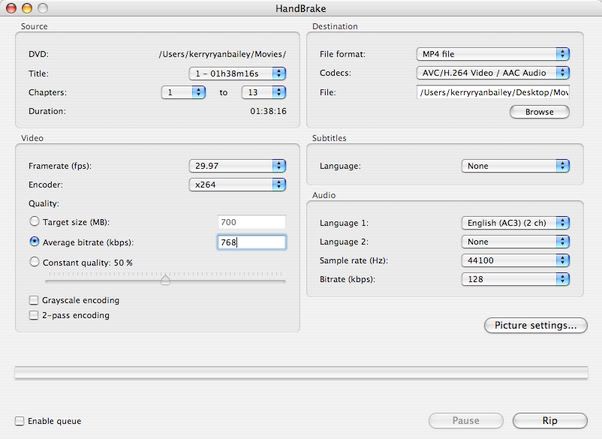The height and width of the screenshot is (439, 602).
Task: Minimize the window with yellow button
Action: pyautogui.click(x=27, y=8)
